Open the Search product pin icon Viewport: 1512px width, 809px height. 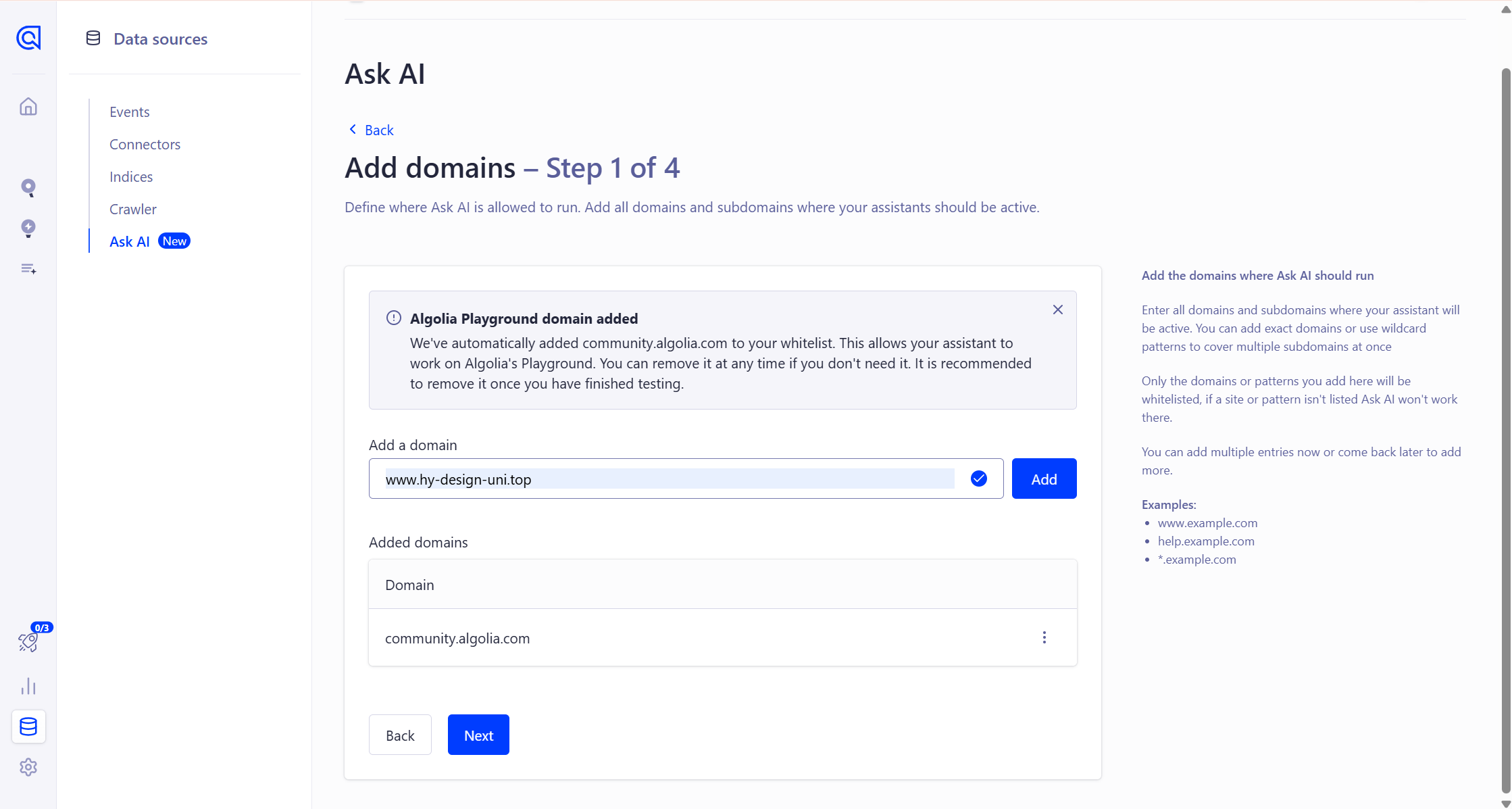[28, 187]
